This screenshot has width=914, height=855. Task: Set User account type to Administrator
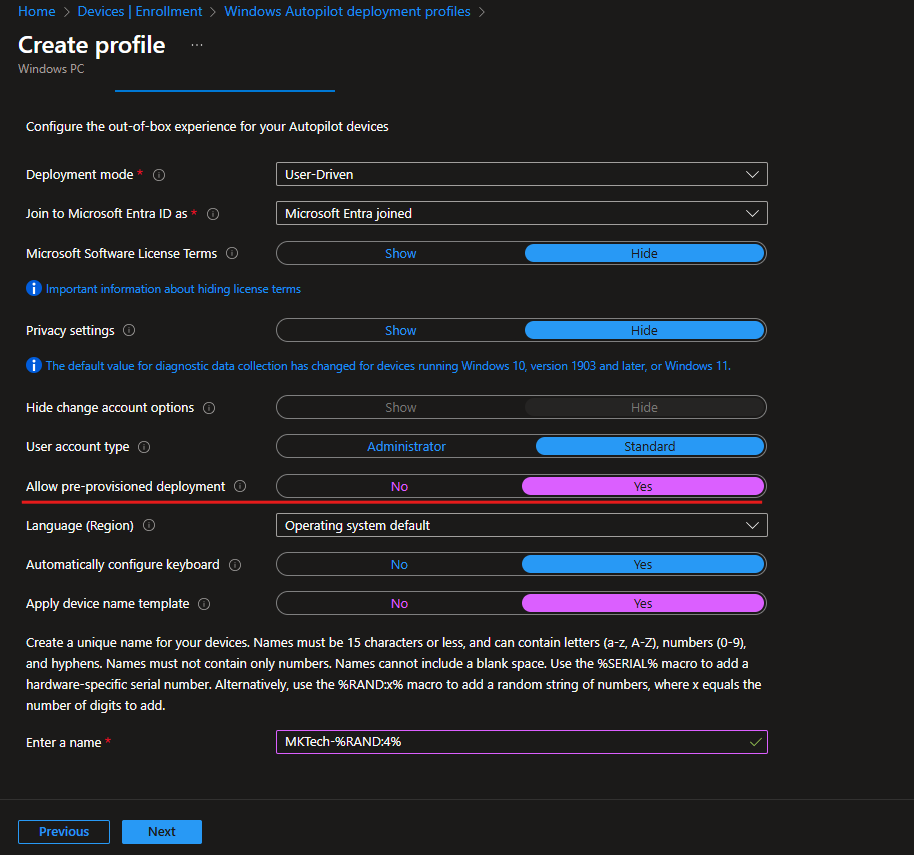[x=406, y=446]
